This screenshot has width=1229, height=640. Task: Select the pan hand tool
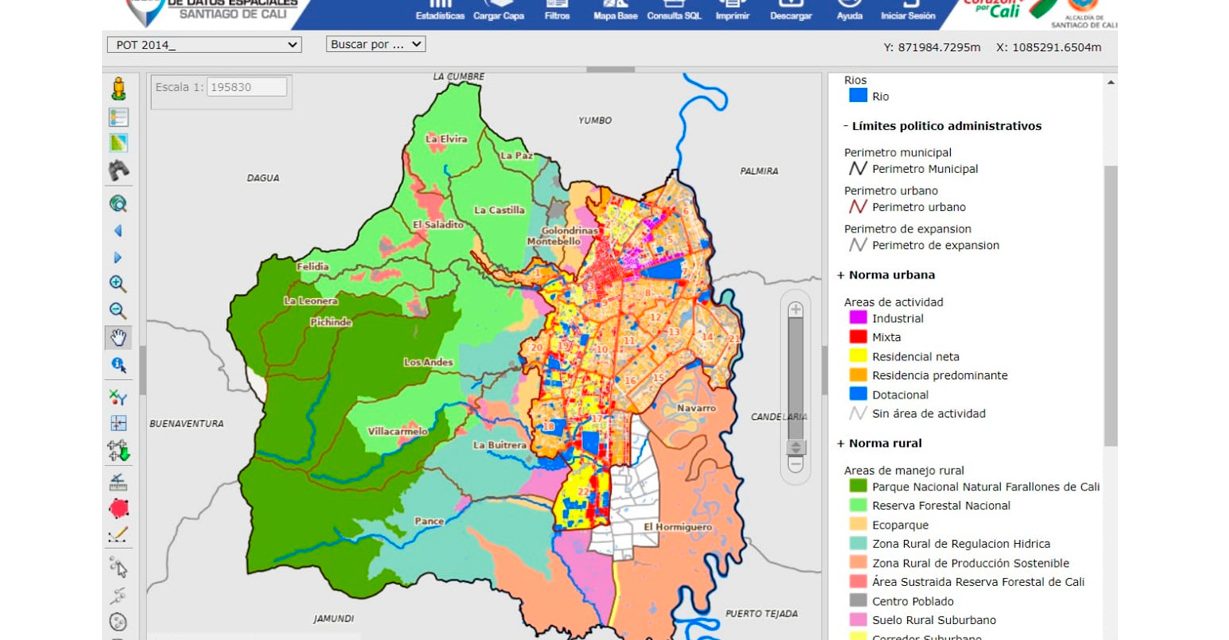pyautogui.click(x=118, y=337)
